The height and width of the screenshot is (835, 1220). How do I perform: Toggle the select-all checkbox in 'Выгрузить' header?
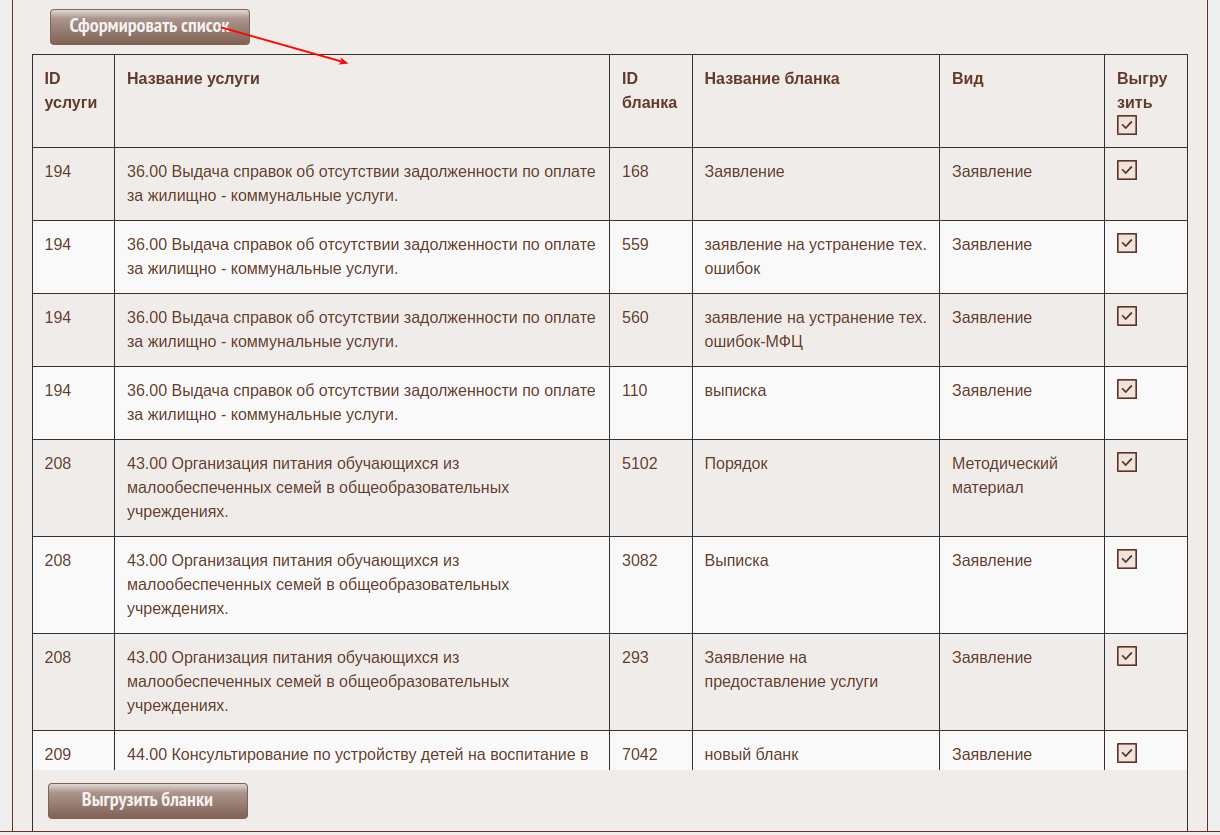(1127, 125)
